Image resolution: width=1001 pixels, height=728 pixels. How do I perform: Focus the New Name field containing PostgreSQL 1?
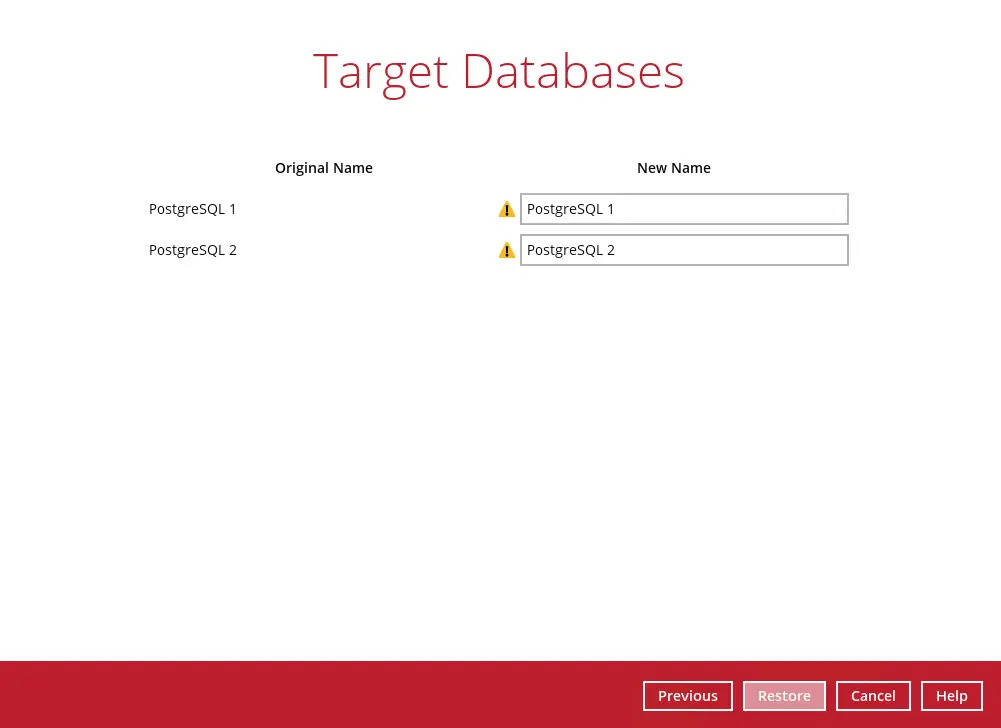(x=684, y=209)
